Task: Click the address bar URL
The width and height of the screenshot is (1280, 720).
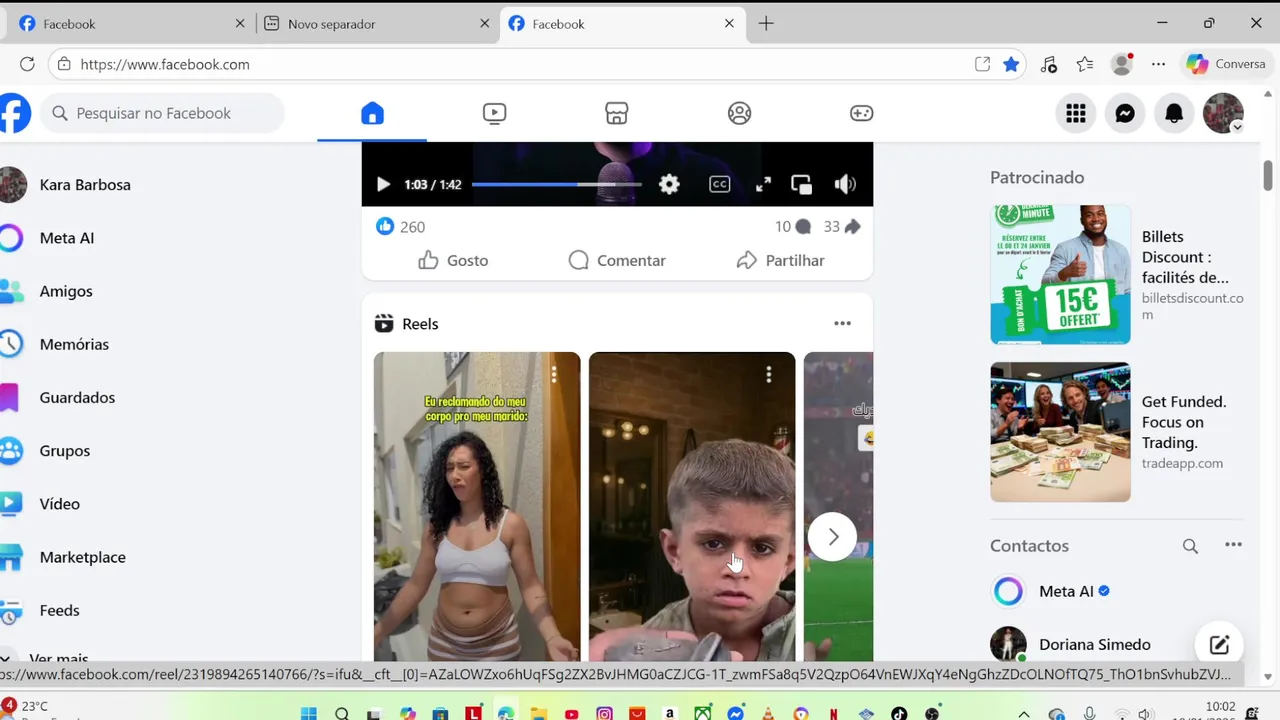Action: click(x=165, y=64)
